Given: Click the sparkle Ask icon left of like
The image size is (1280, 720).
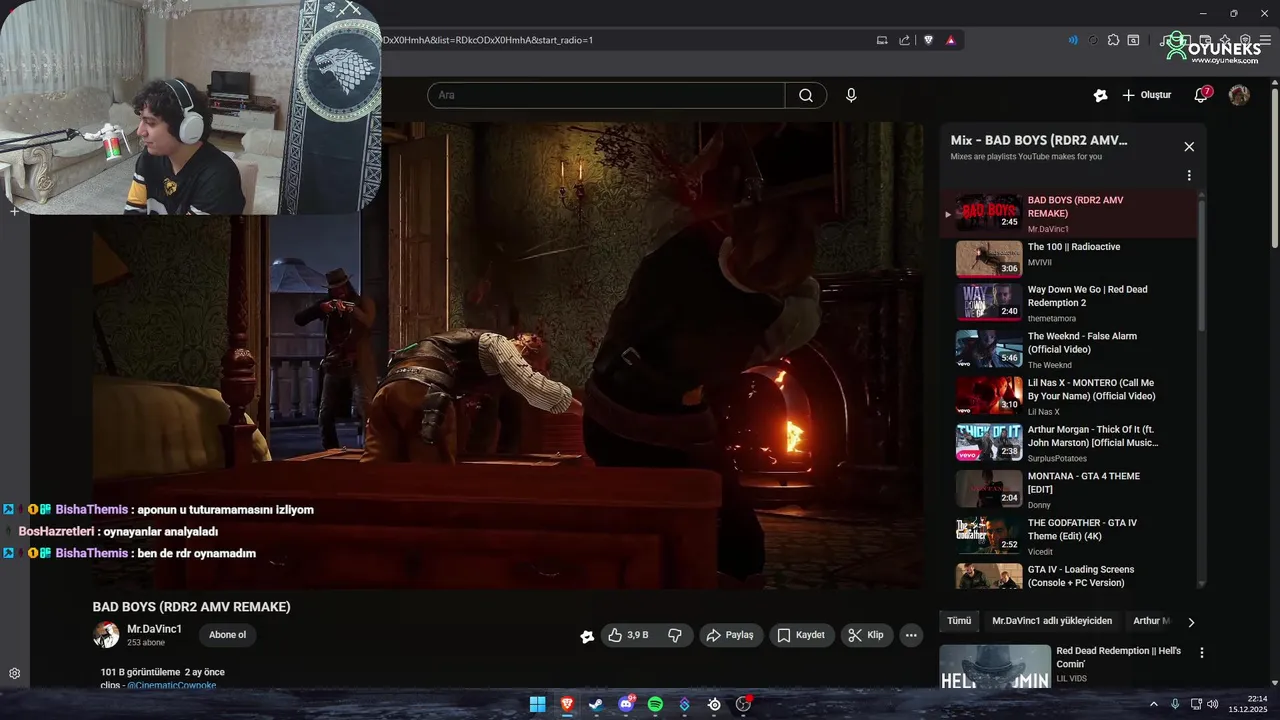Looking at the screenshot, I should click(x=587, y=636).
